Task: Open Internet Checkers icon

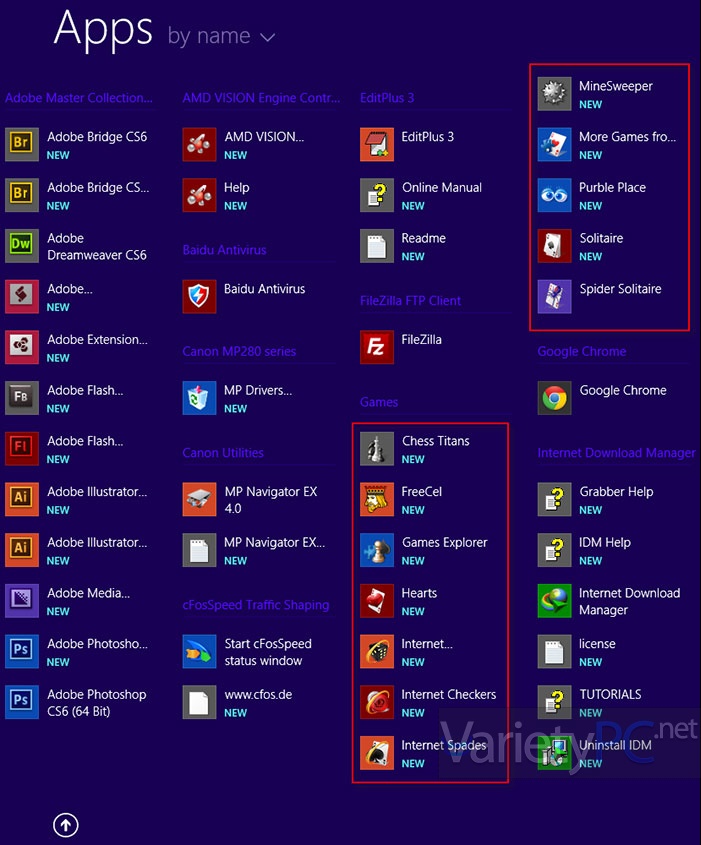Action: (x=377, y=702)
